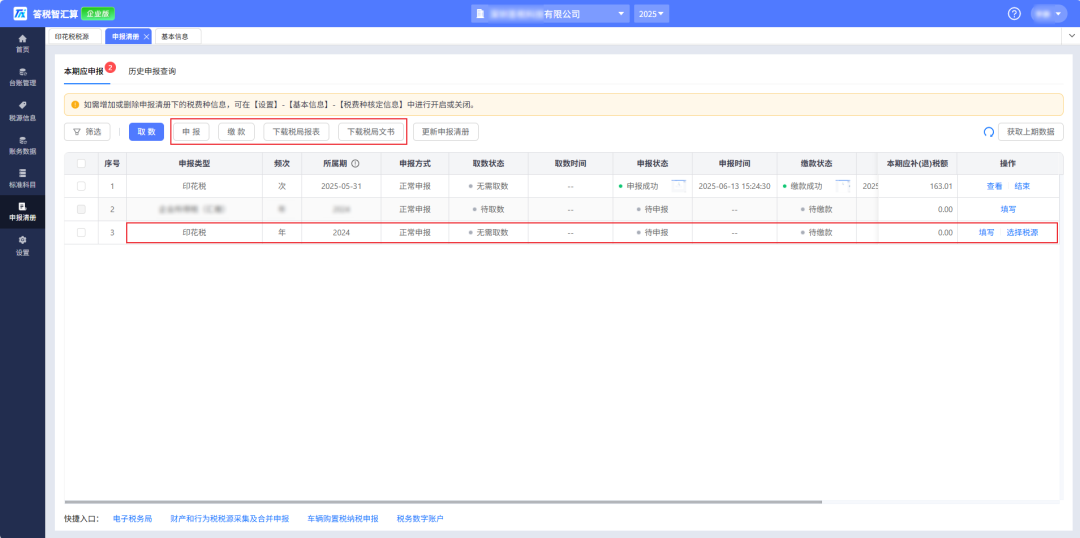
Task: Open 设置 settings in the sidebar
Action: (x=23, y=246)
